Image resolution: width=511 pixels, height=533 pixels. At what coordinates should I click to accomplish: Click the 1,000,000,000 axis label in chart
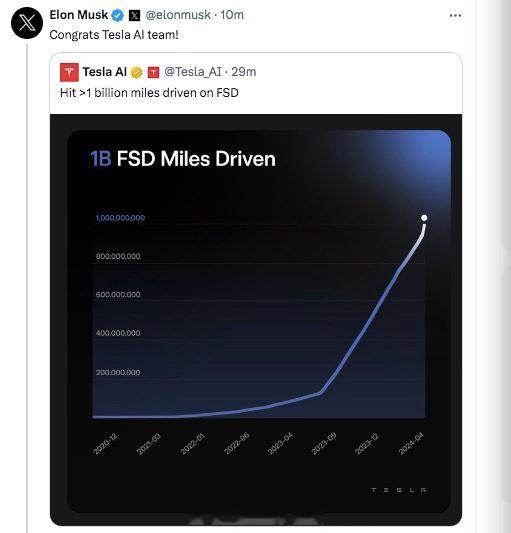(120, 218)
